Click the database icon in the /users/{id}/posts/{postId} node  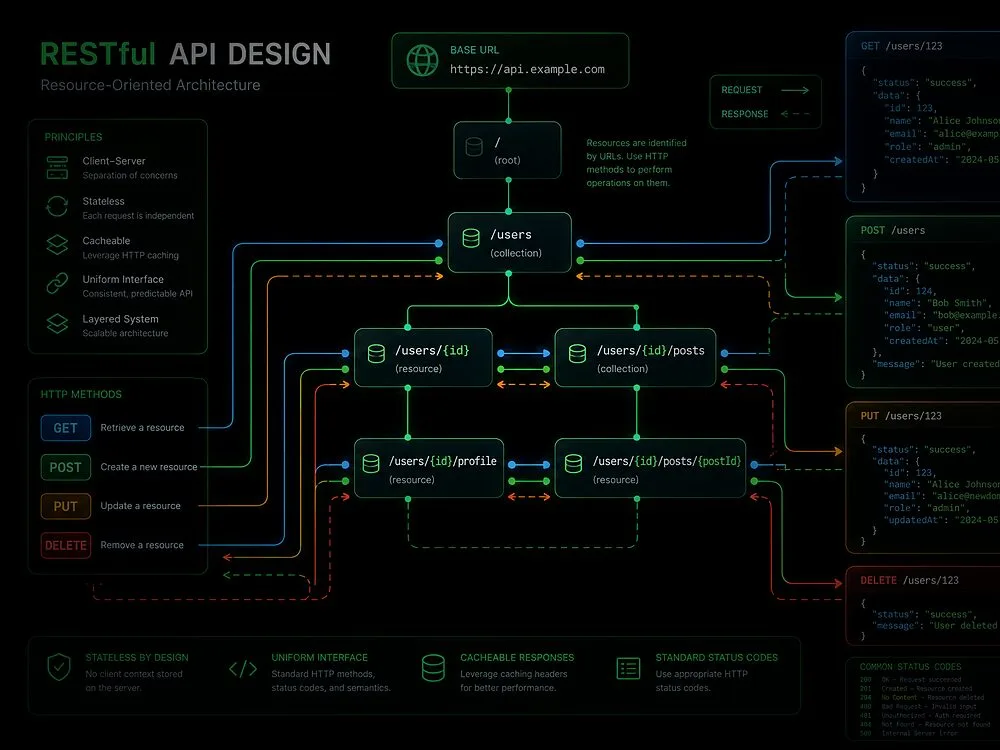[x=573, y=464]
